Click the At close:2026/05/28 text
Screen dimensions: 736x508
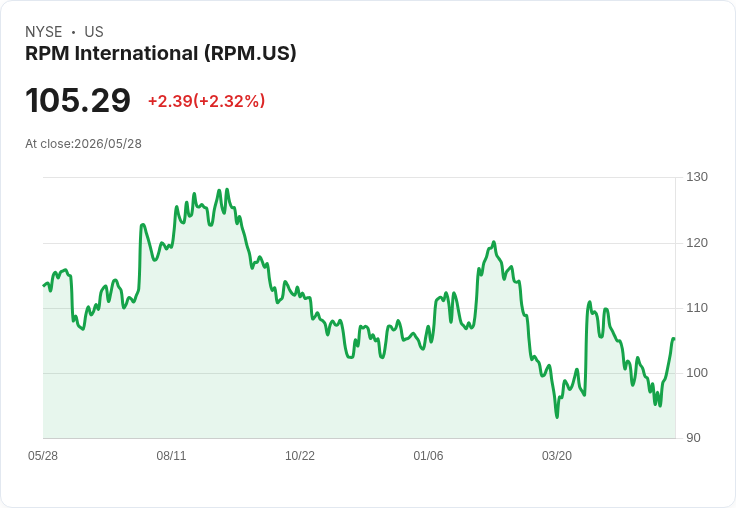[x=84, y=144]
